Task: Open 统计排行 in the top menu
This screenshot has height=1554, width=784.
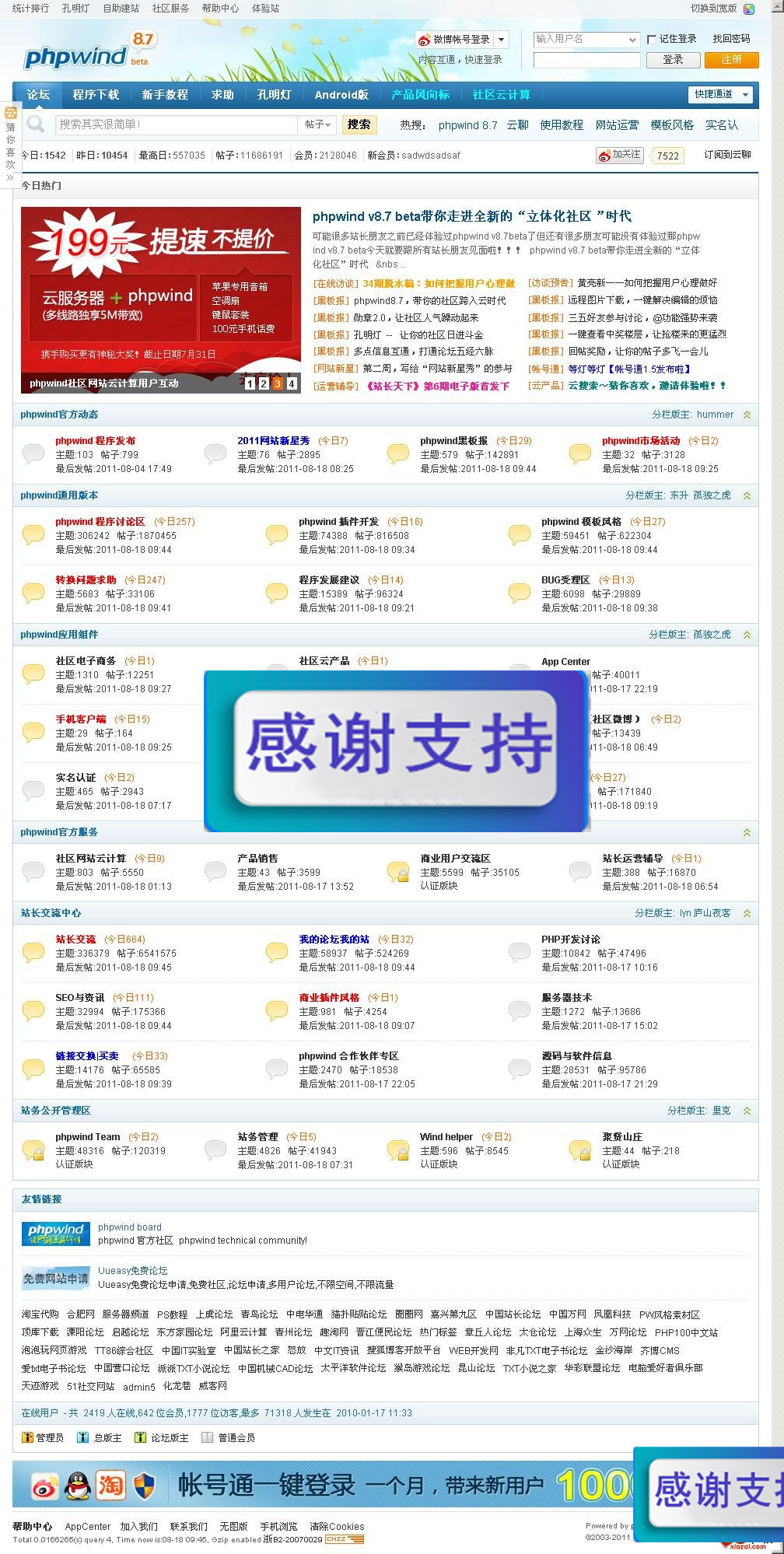Action: (x=30, y=9)
